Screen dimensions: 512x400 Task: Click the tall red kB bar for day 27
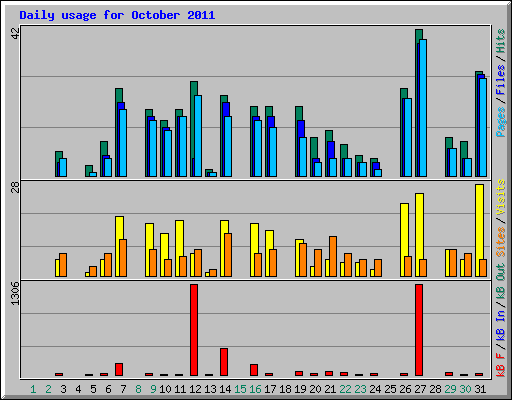(419, 330)
